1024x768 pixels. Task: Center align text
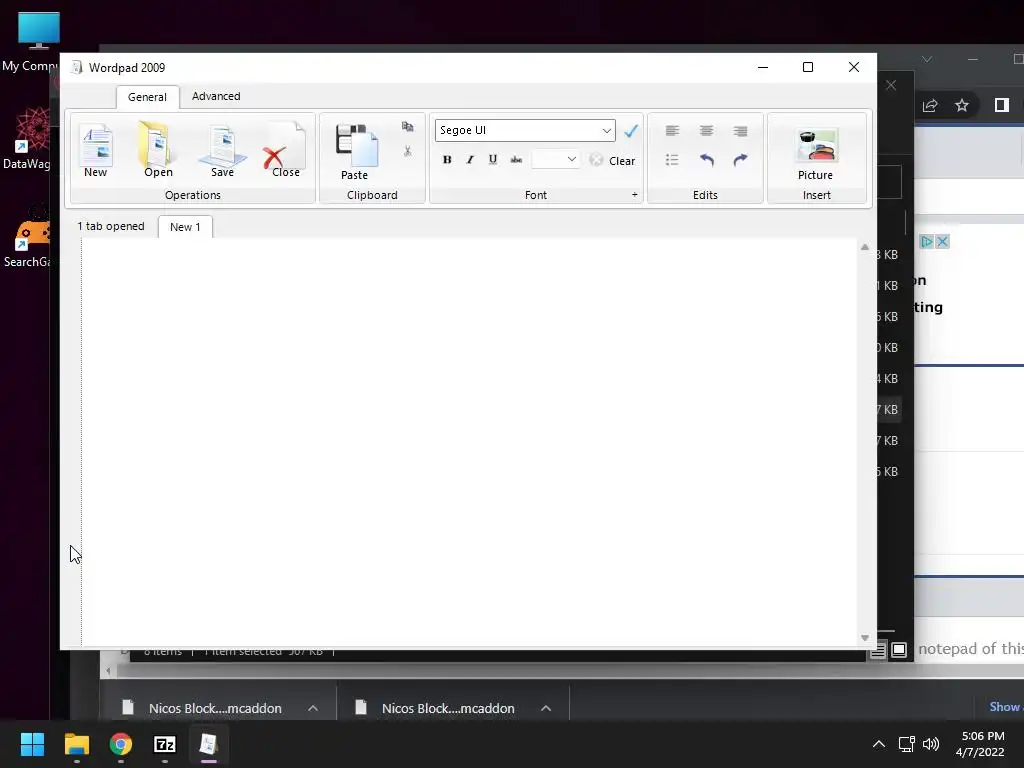tap(706, 131)
